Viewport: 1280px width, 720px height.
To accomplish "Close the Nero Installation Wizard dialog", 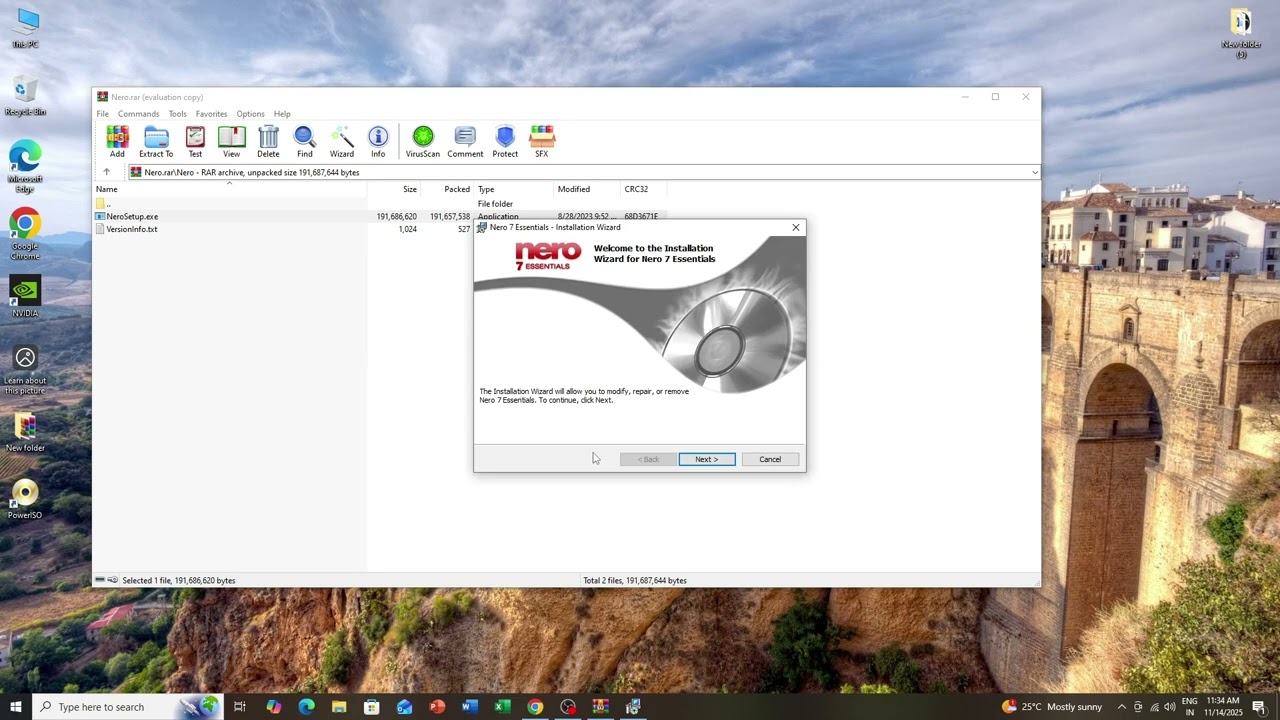I will click(796, 228).
